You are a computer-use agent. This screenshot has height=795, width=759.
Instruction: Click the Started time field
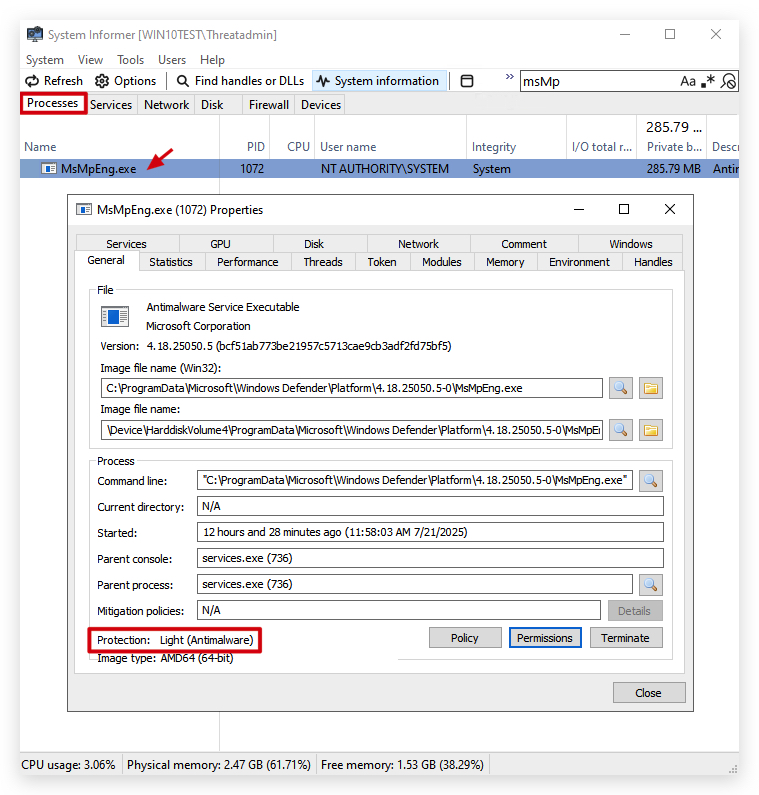[430, 532]
